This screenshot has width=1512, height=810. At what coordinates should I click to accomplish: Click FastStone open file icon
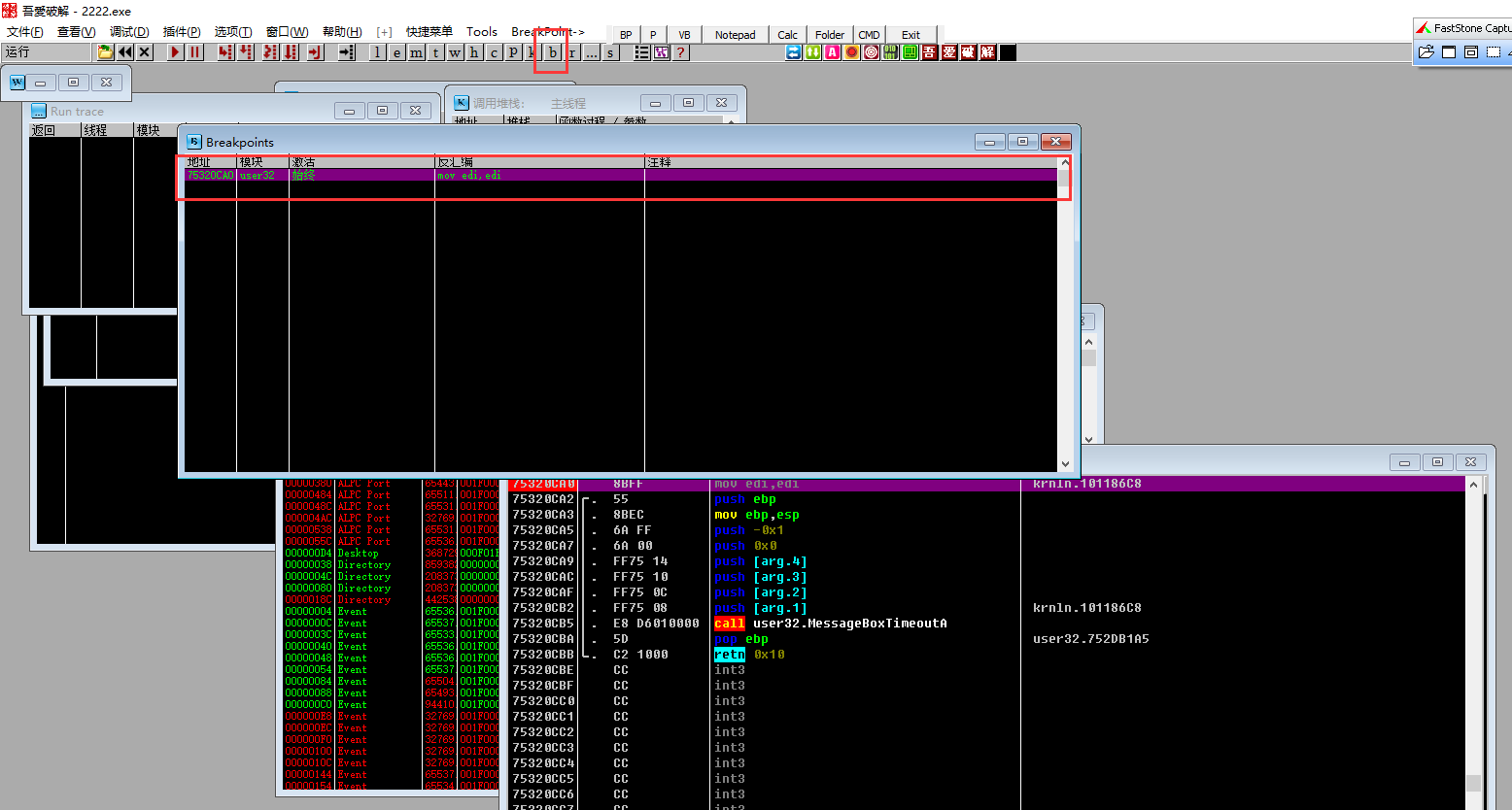tap(1426, 52)
